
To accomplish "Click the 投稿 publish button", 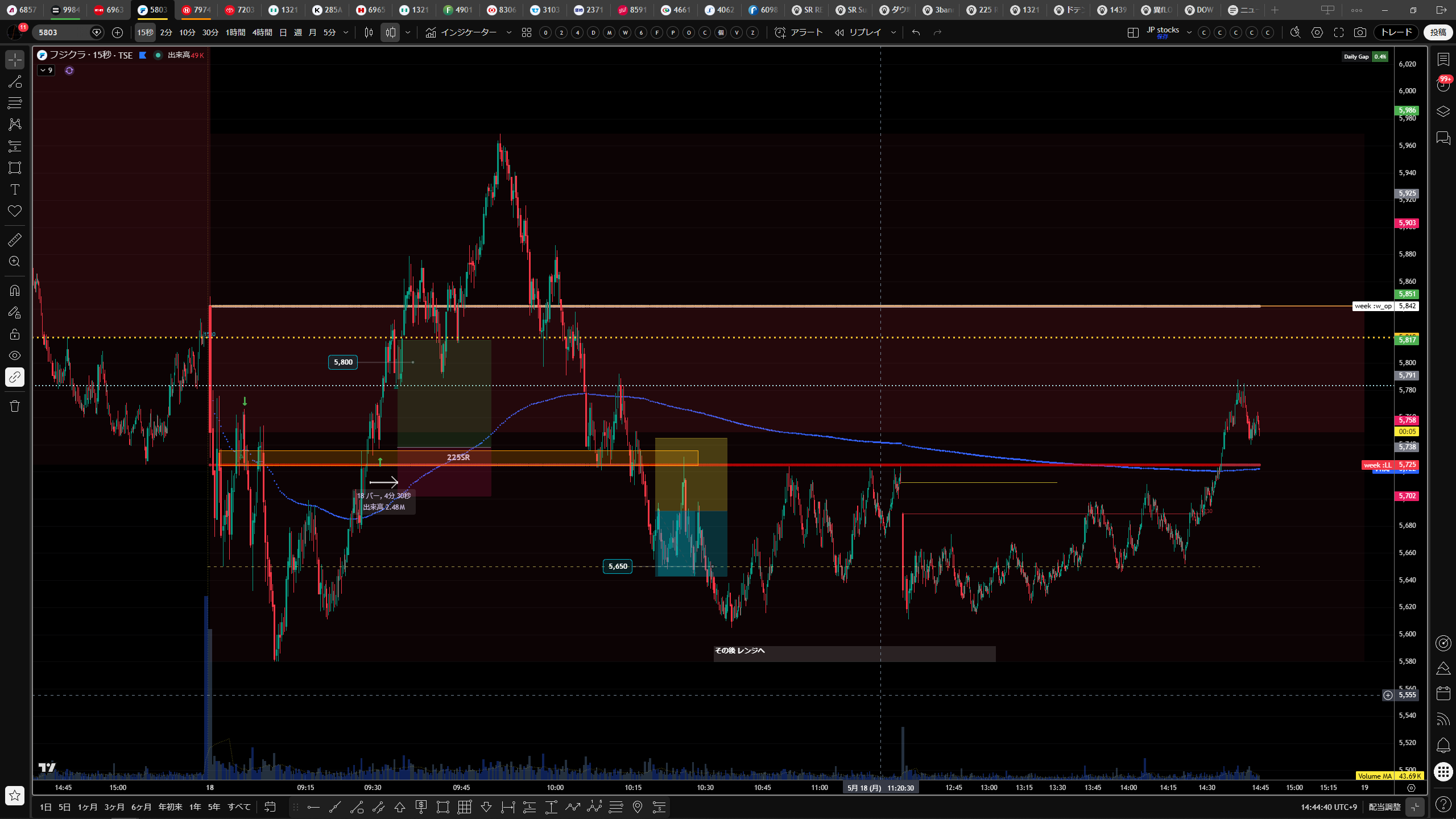I will point(1438,32).
